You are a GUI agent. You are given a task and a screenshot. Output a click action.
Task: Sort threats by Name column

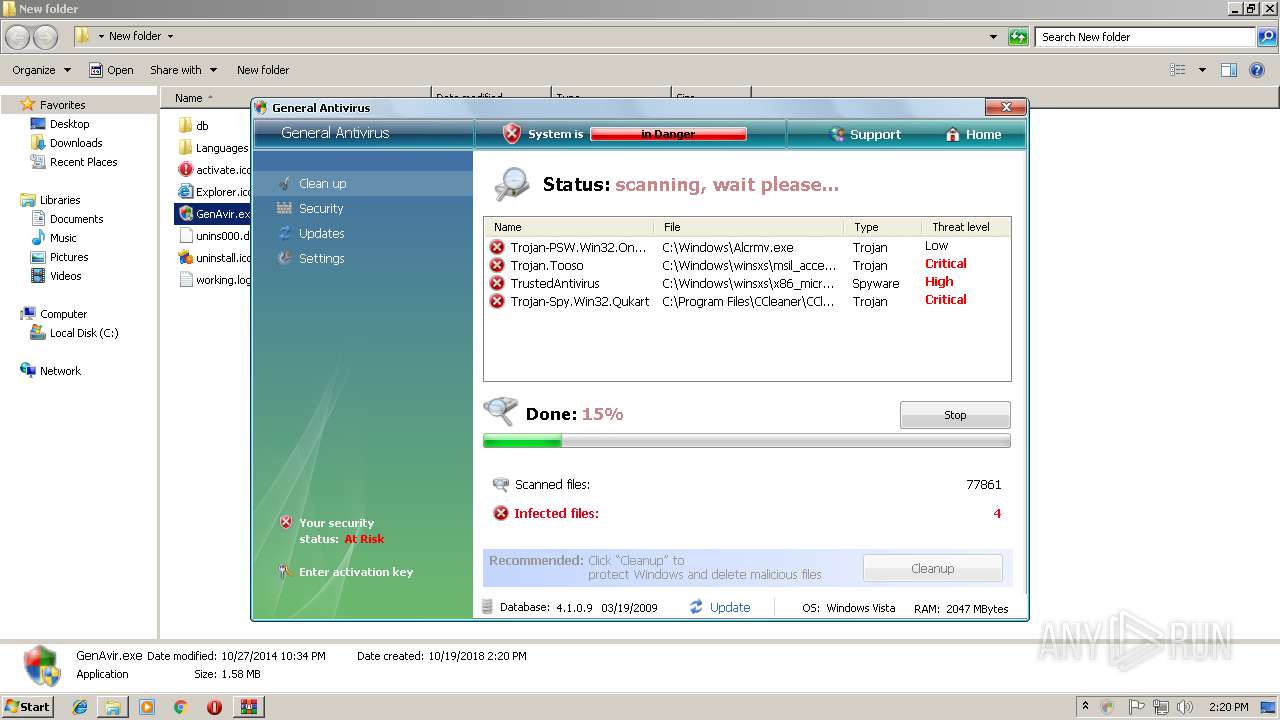tap(569, 227)
